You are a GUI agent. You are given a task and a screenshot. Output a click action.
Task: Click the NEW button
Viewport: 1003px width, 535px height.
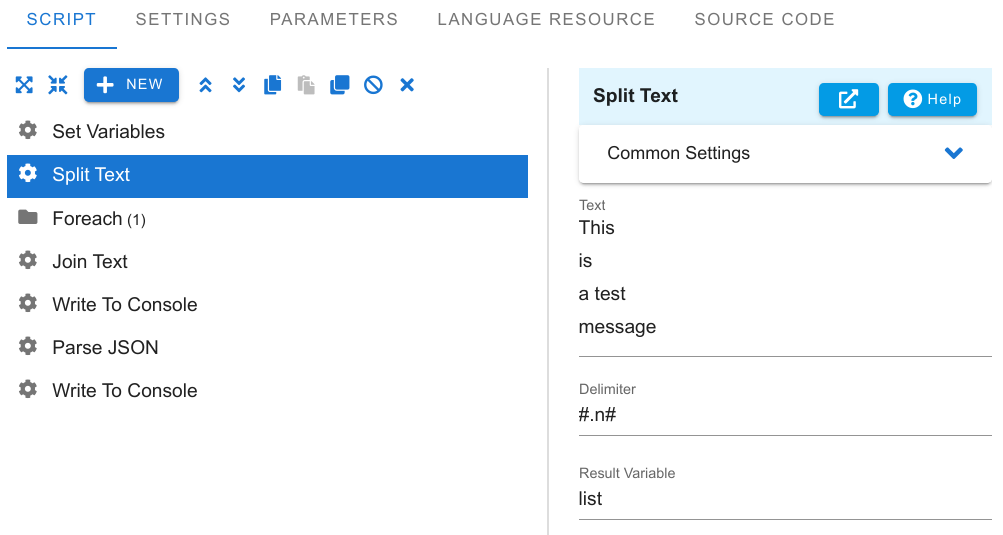(x=131, y=84)
